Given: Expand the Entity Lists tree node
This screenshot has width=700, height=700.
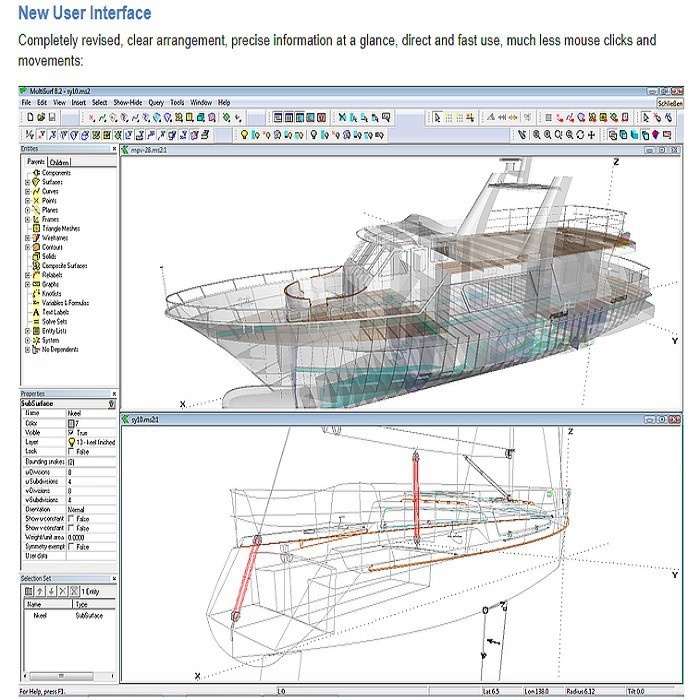Looking at the screenshot, I should click(28, 331).
